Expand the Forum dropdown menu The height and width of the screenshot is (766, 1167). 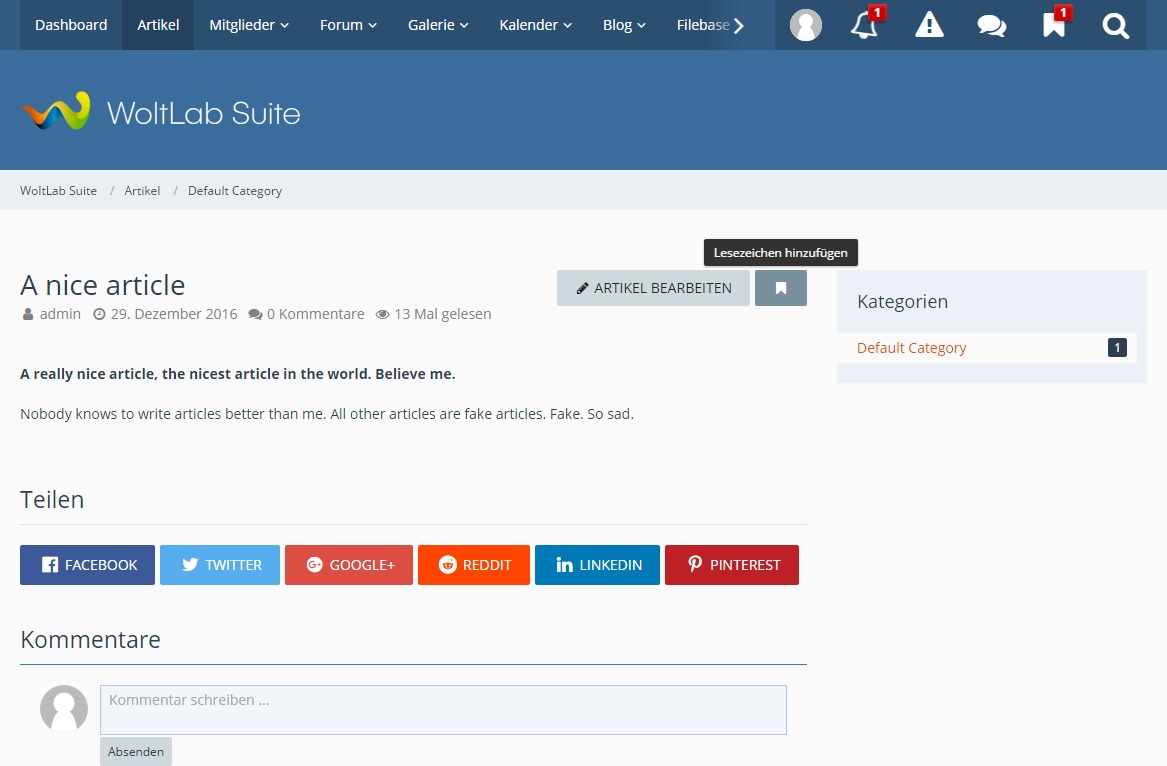(x=348, y=25)
